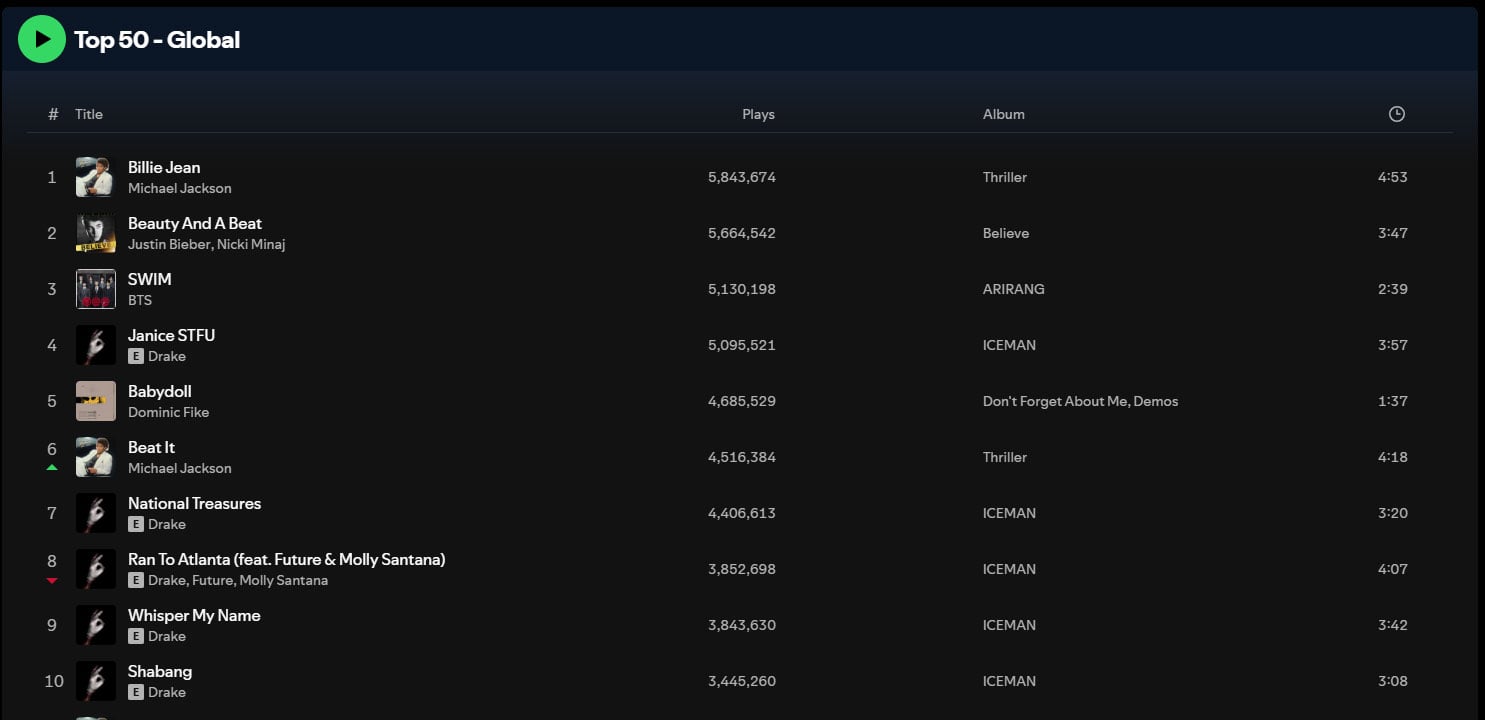Click the explicit badge on Ran To Atlanta
This screenshot has width=1485, height=720.
(x=136, y=580)
